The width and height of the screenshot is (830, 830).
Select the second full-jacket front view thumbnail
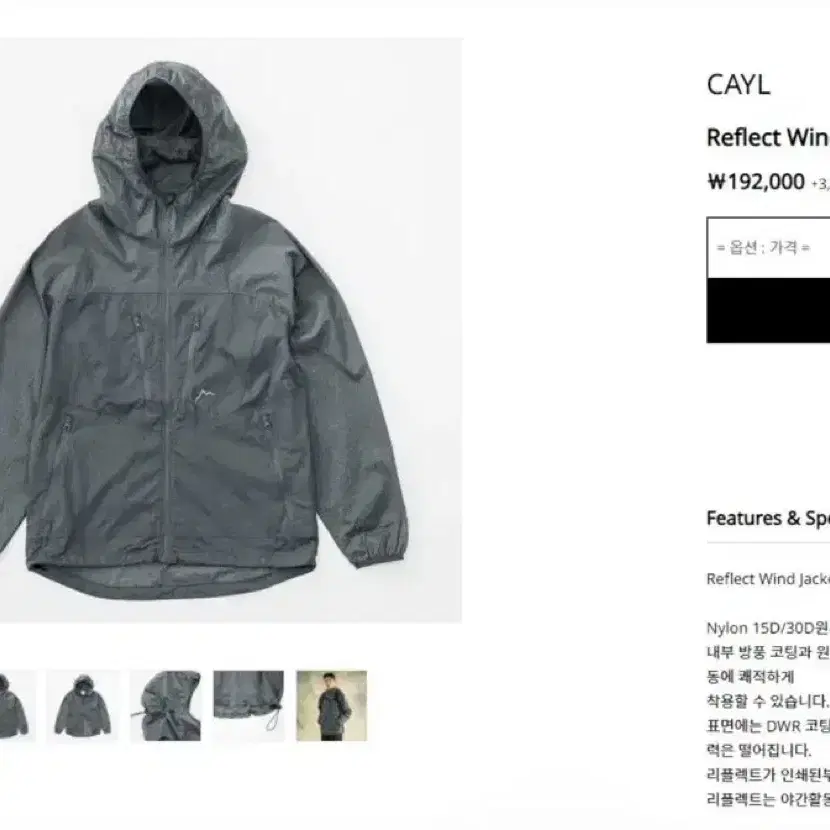coord(83,706)
